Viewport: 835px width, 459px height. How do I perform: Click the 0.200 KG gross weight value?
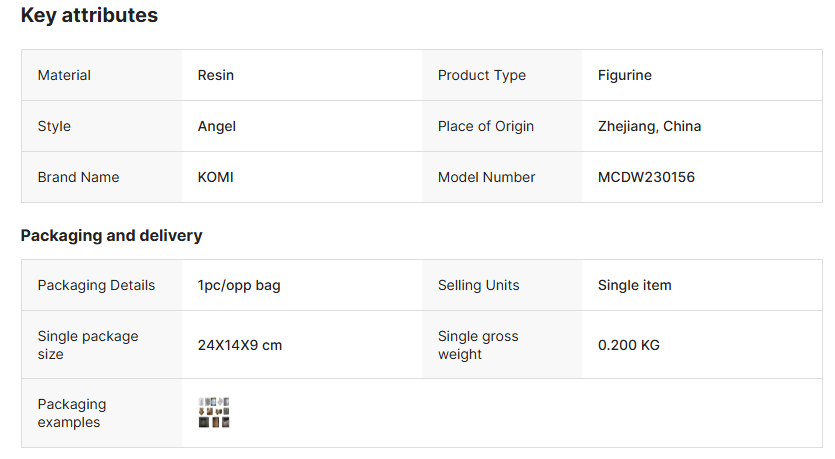pyautogui.click(x=628, y=345)
